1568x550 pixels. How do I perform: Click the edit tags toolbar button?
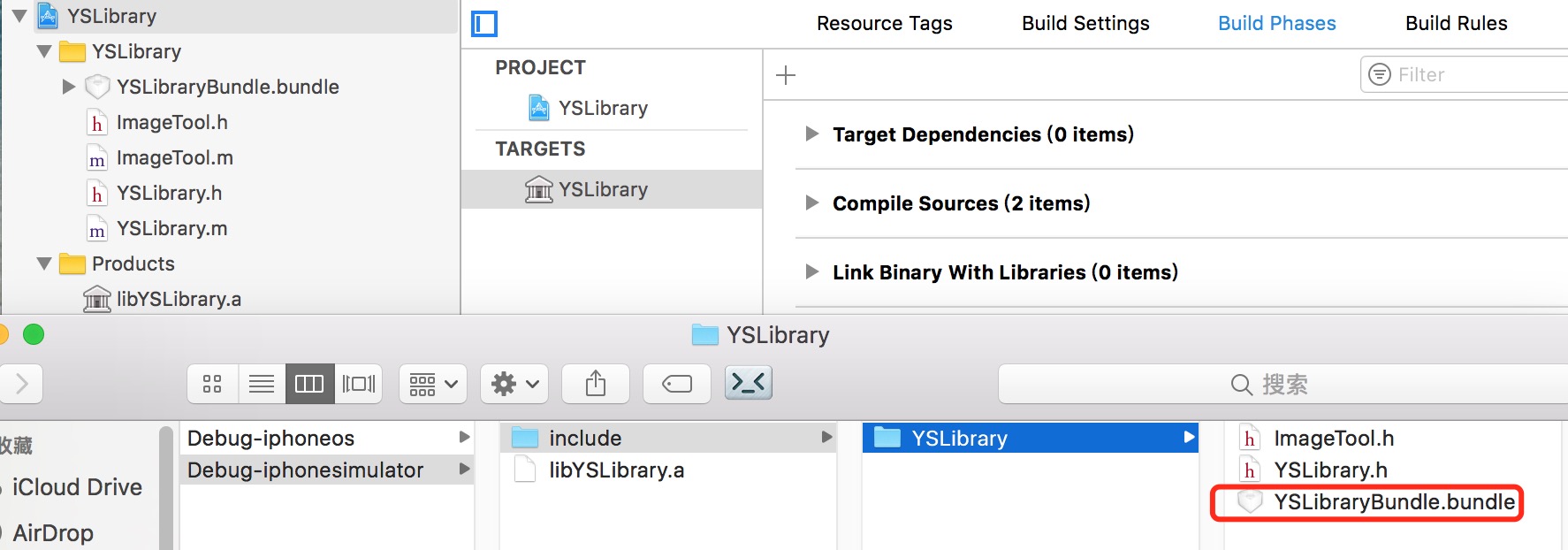(677, 384)
